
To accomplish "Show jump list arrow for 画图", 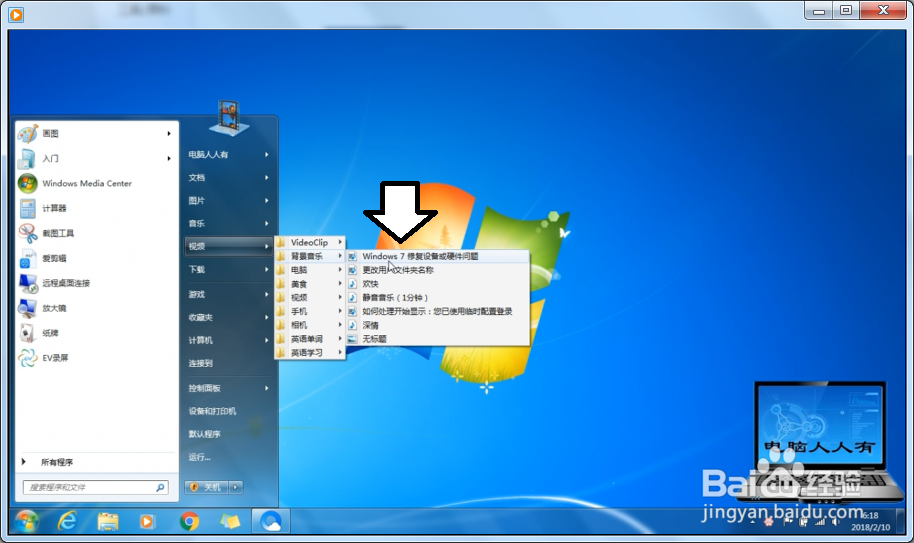I will click(169, 133).
